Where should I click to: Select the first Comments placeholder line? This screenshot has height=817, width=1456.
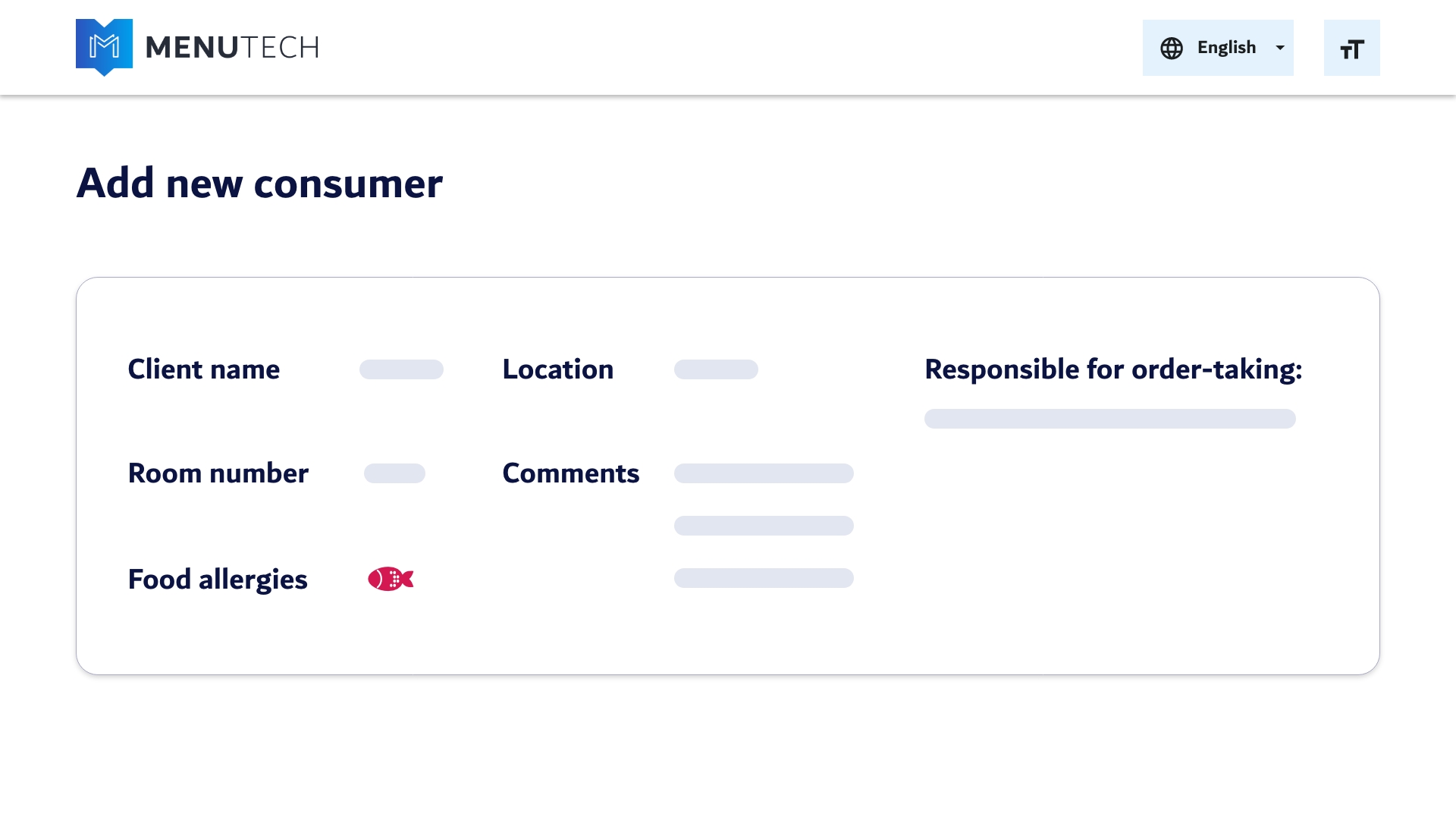pyautogui.click(x=764, y=473)
